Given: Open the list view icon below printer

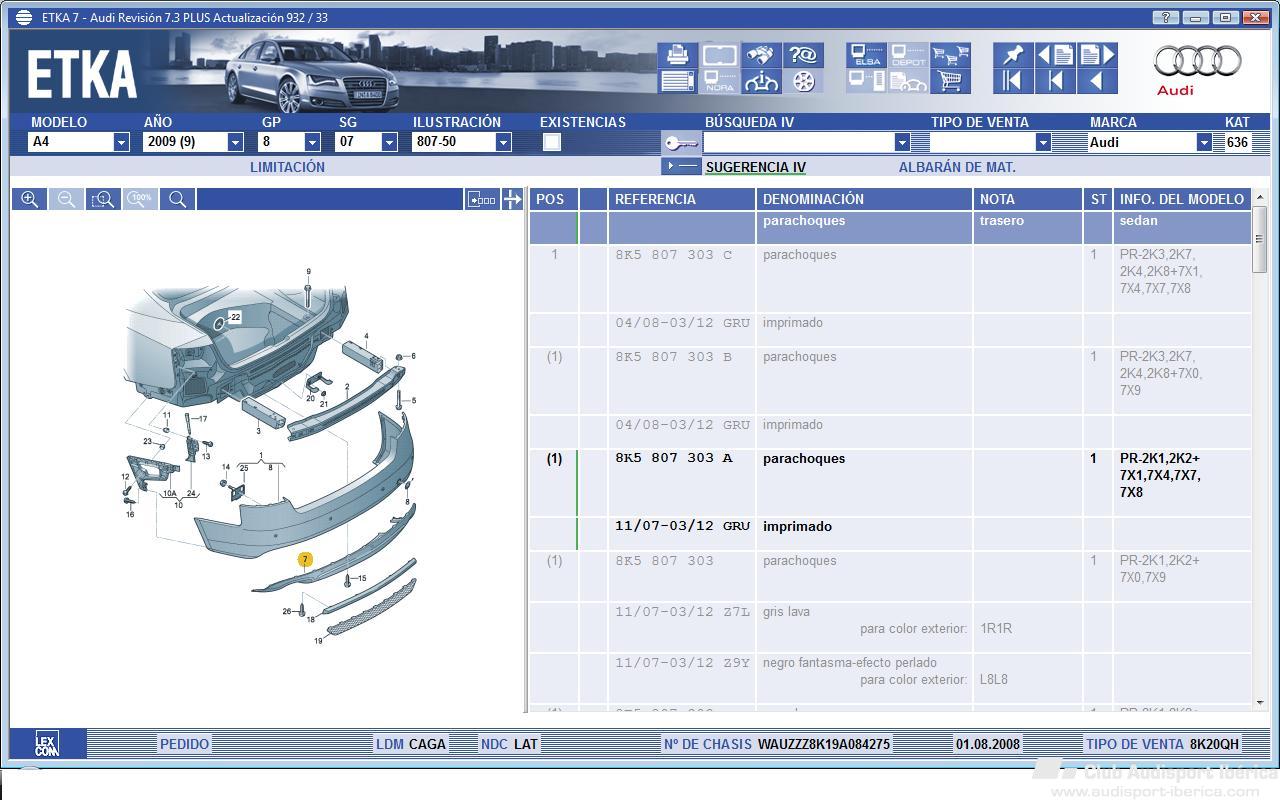Looking at the screenshot, I should (677, 82).
